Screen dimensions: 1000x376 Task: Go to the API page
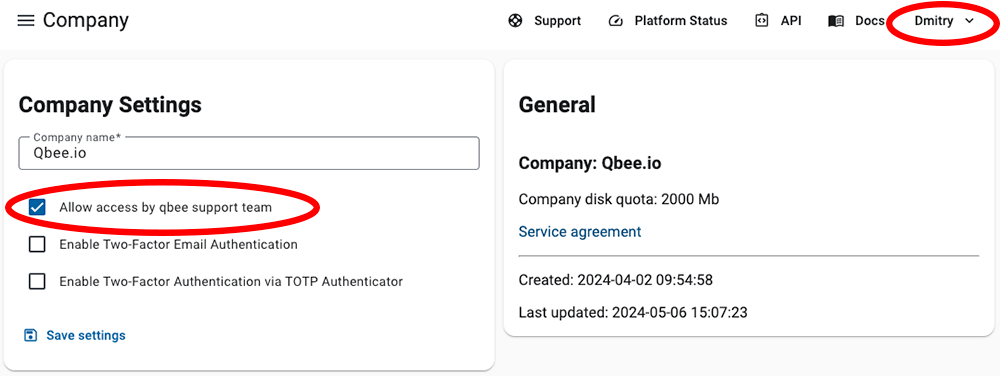coord(778,21)
